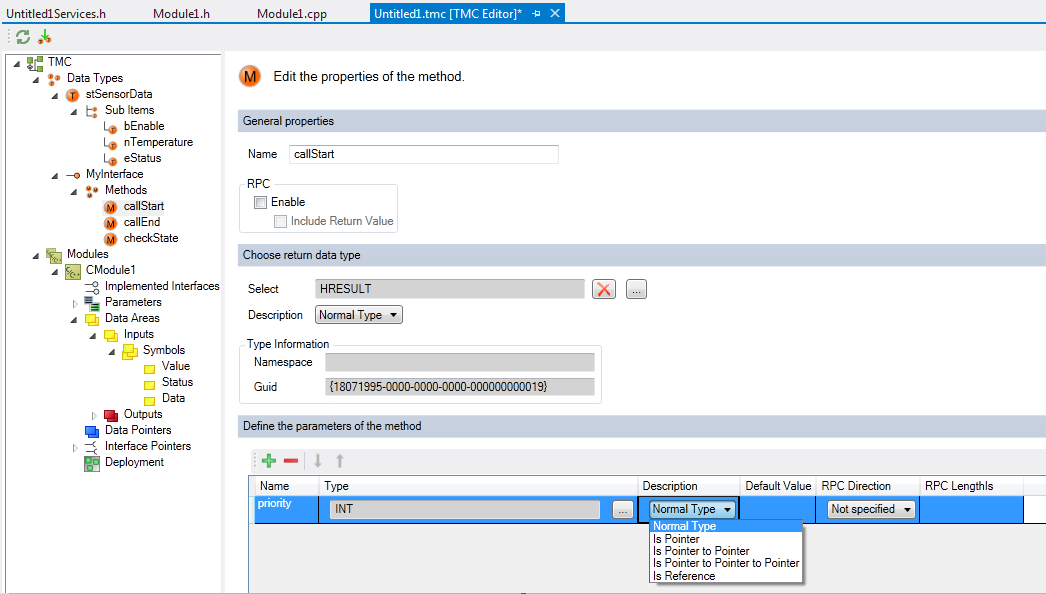The width and height of the screenshot is (1046, 594).
Task: Click the Implemented Interfaces icon
Action: pos(92,287)
